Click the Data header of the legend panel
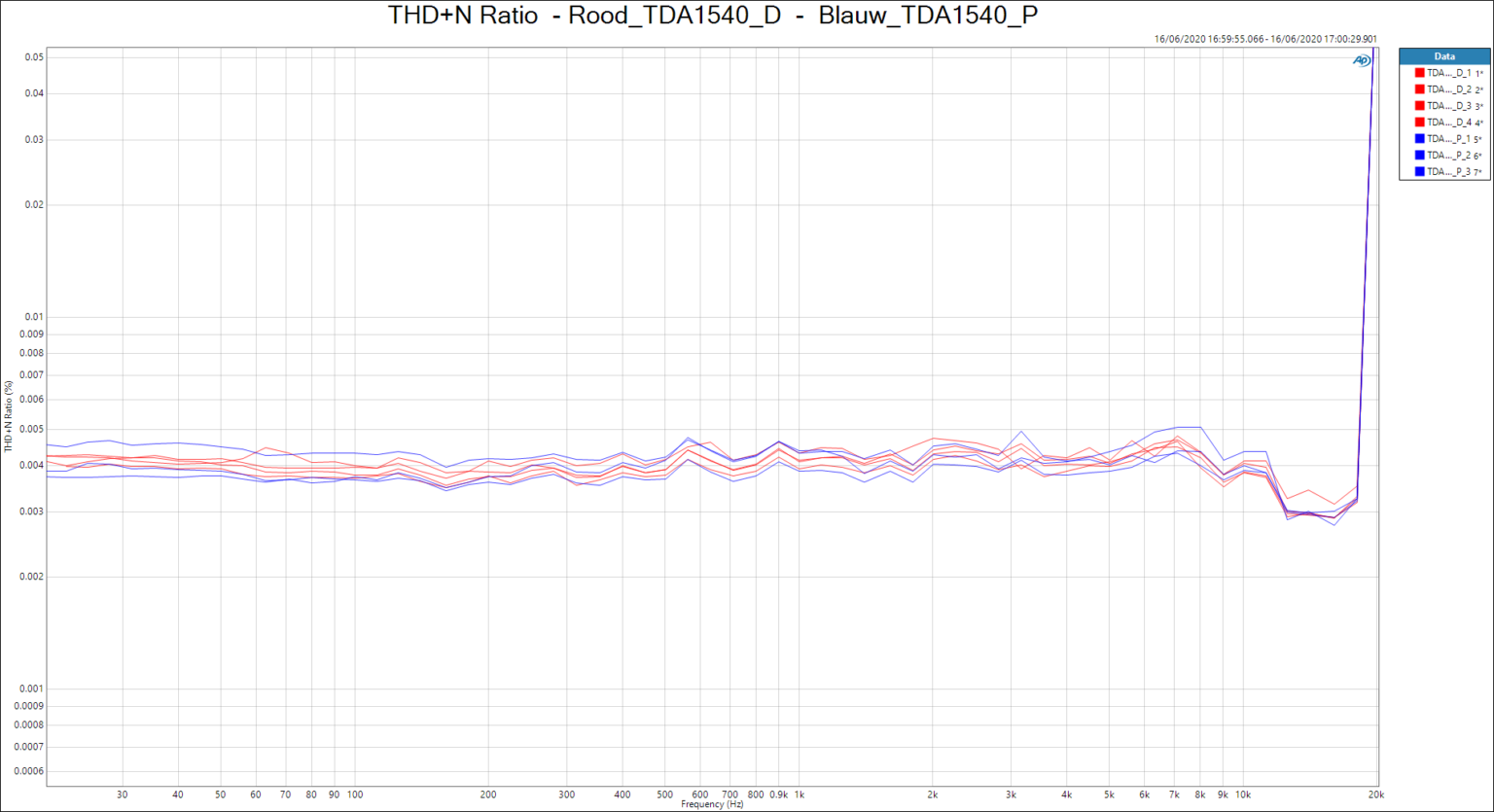1494x812 pixels. tap(1444, 55)
